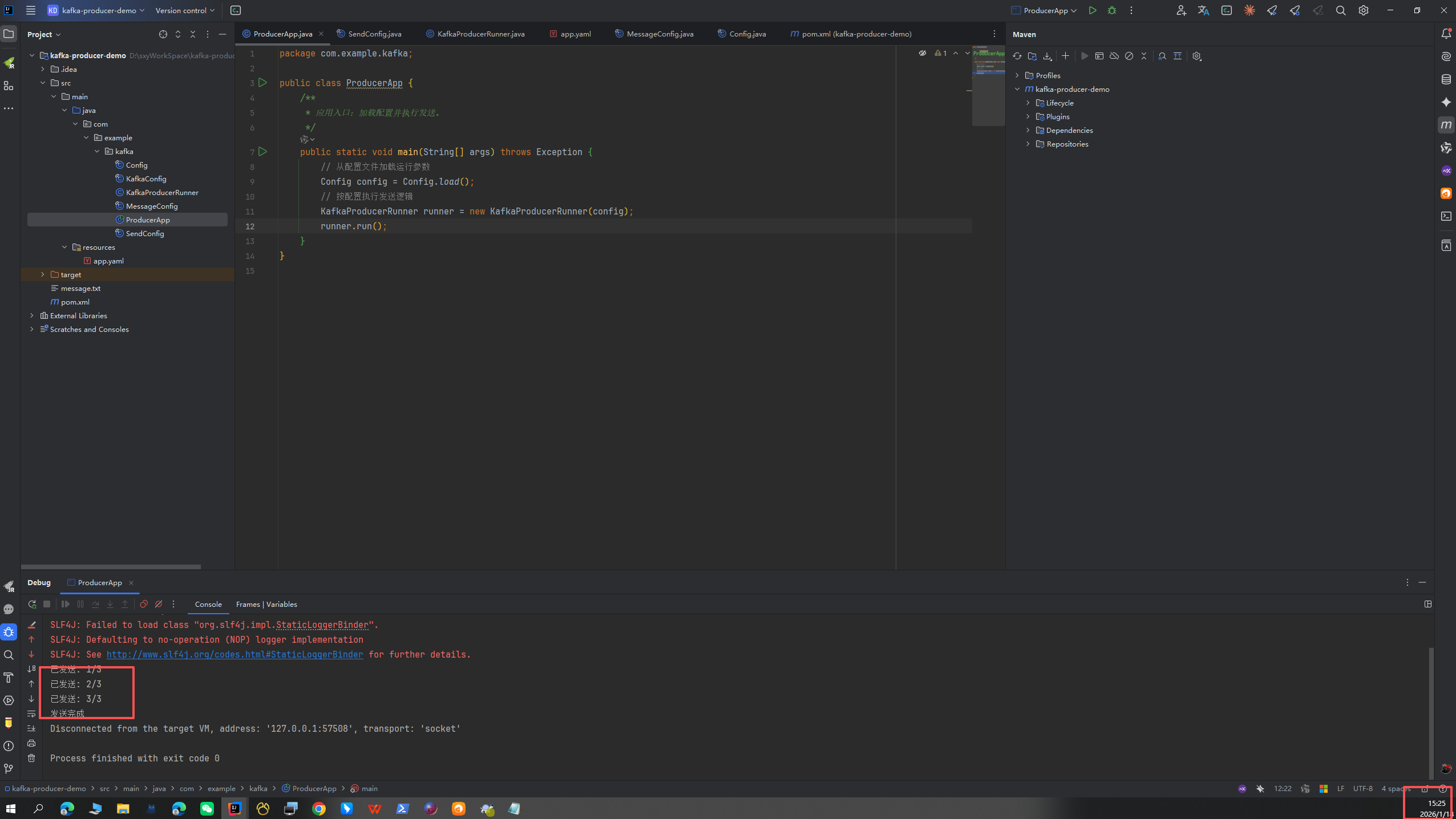Toggle Mute Breakpoints in debug toolbar
This screenshot has width=1456, height=819.
coord(159,604)
